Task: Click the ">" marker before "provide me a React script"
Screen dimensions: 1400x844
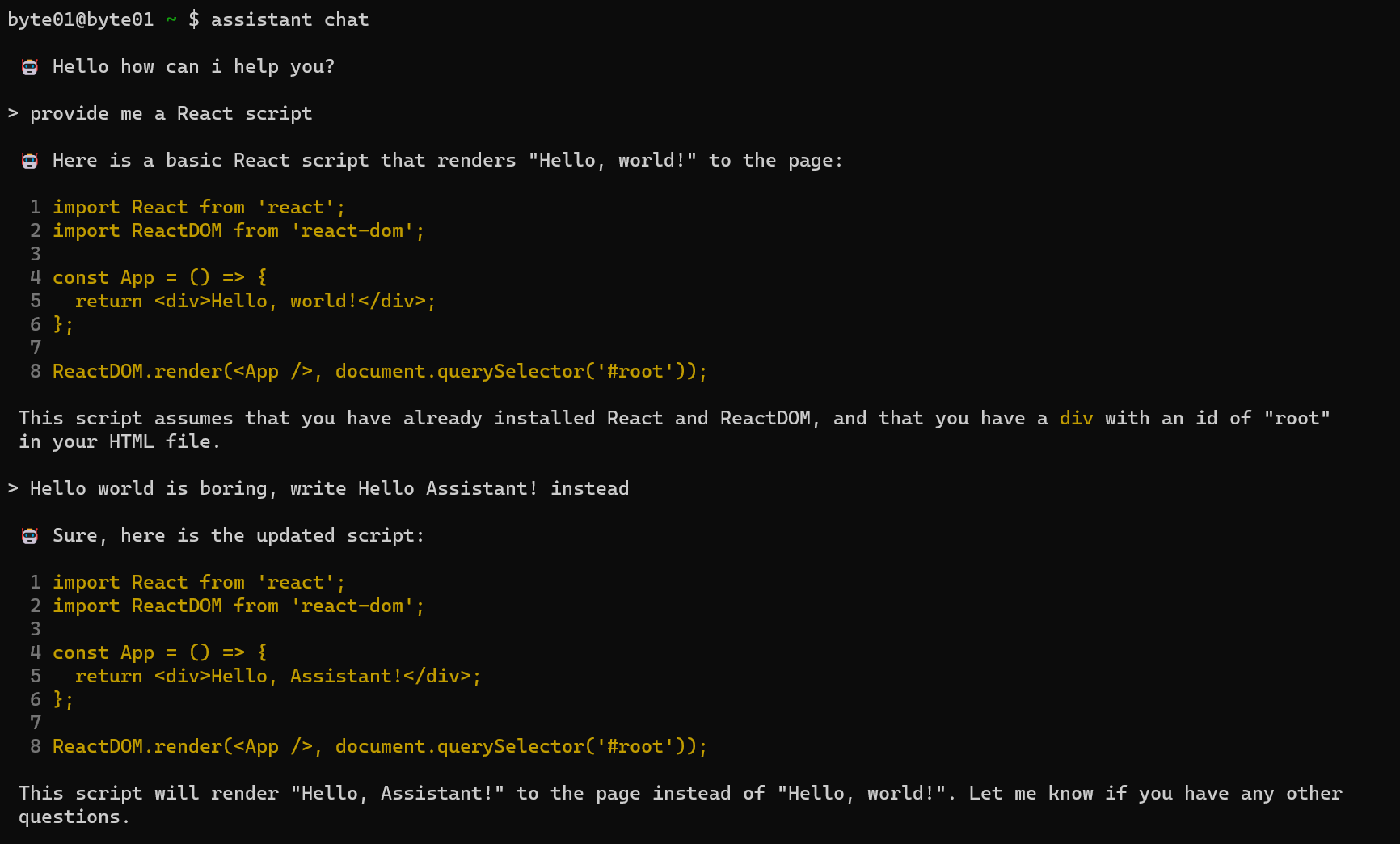Action: (x=13, y=114)
